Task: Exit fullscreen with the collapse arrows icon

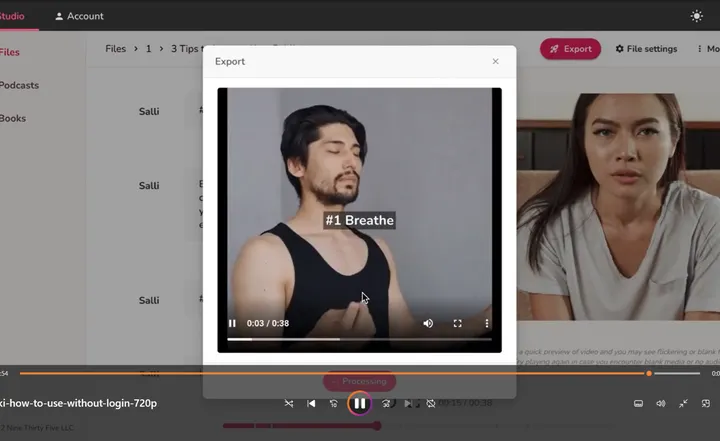Action: tap(683, 403)
